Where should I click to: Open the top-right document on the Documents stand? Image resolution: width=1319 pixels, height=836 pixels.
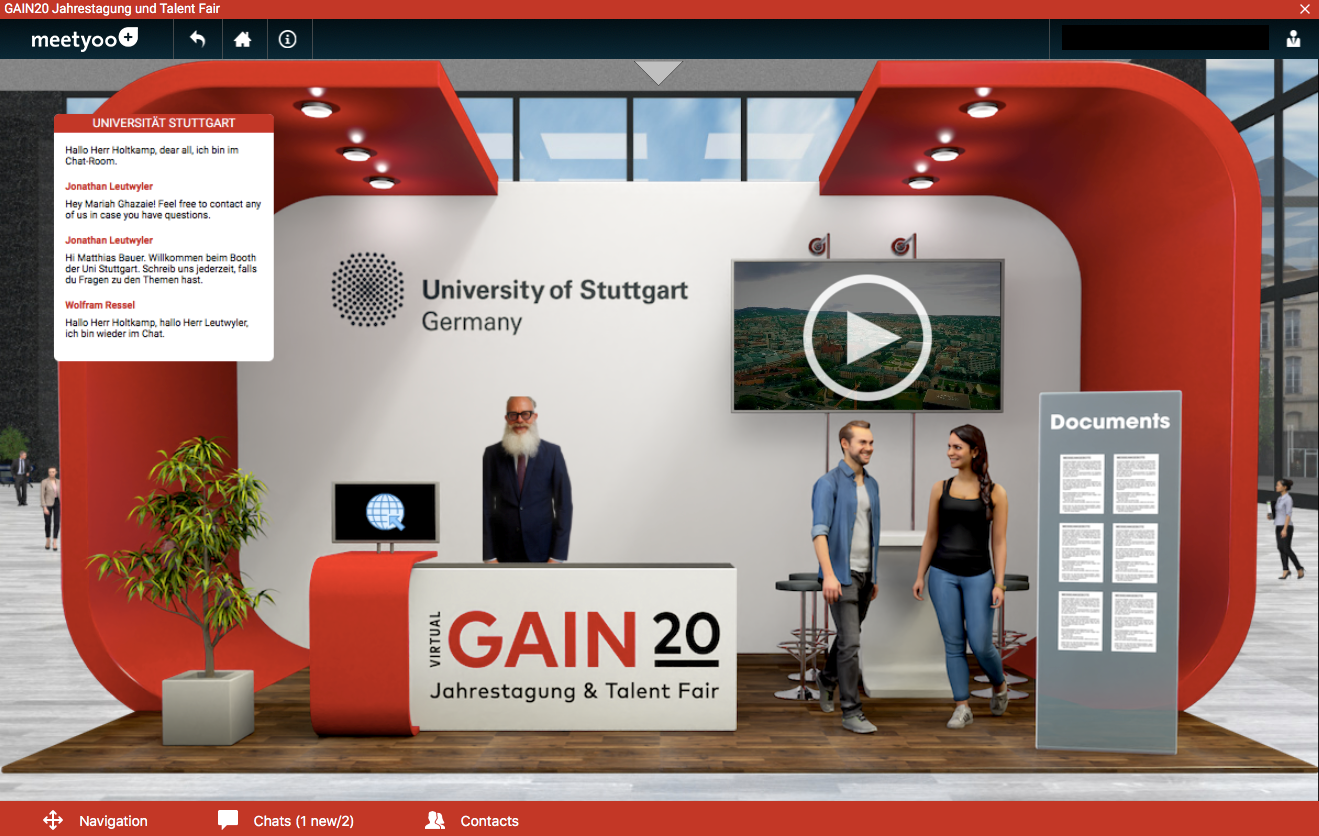click(x=1136, y=483)
